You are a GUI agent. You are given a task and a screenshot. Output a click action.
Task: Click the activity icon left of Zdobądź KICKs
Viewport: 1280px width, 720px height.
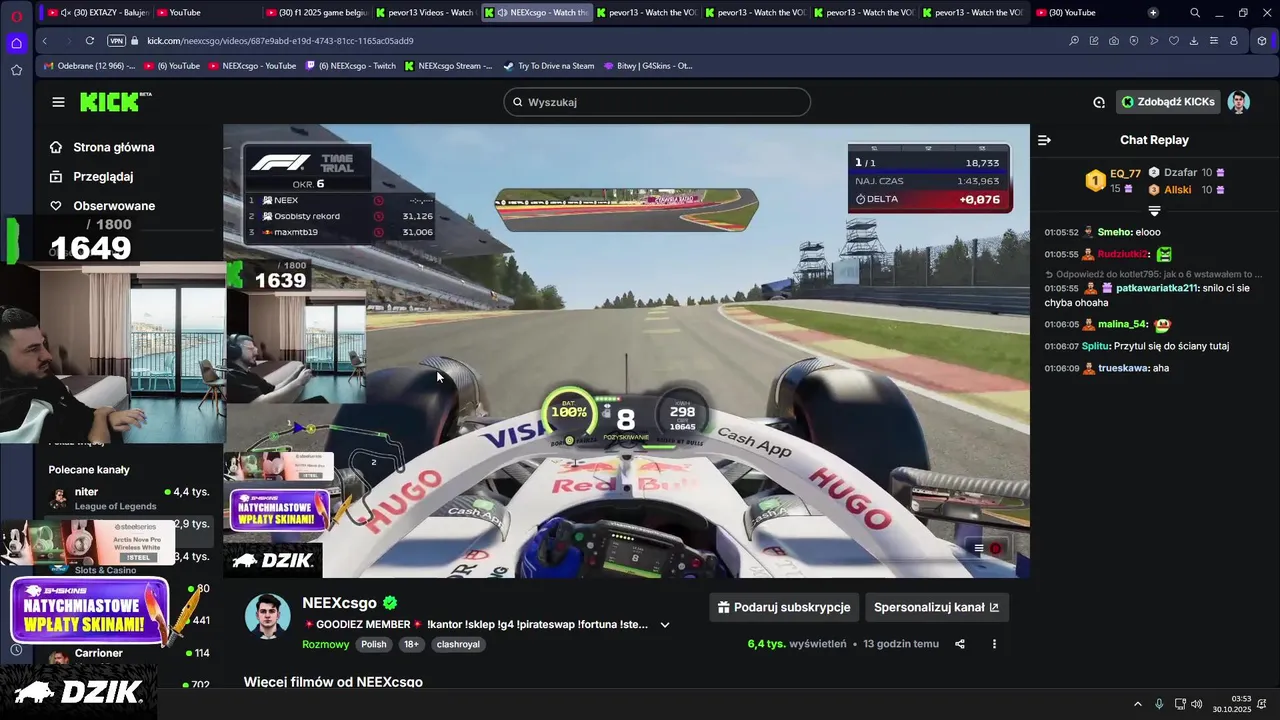(1099, 102)
